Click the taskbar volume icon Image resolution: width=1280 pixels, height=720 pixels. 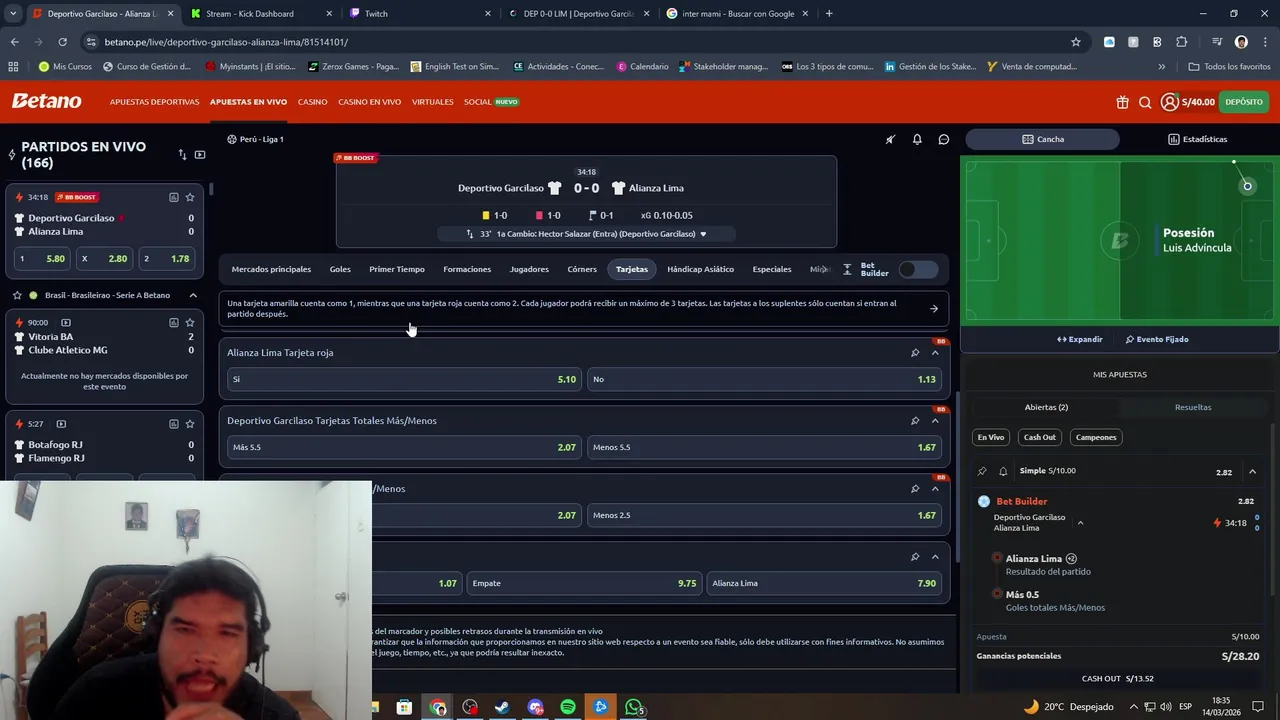coord(1166,707)
